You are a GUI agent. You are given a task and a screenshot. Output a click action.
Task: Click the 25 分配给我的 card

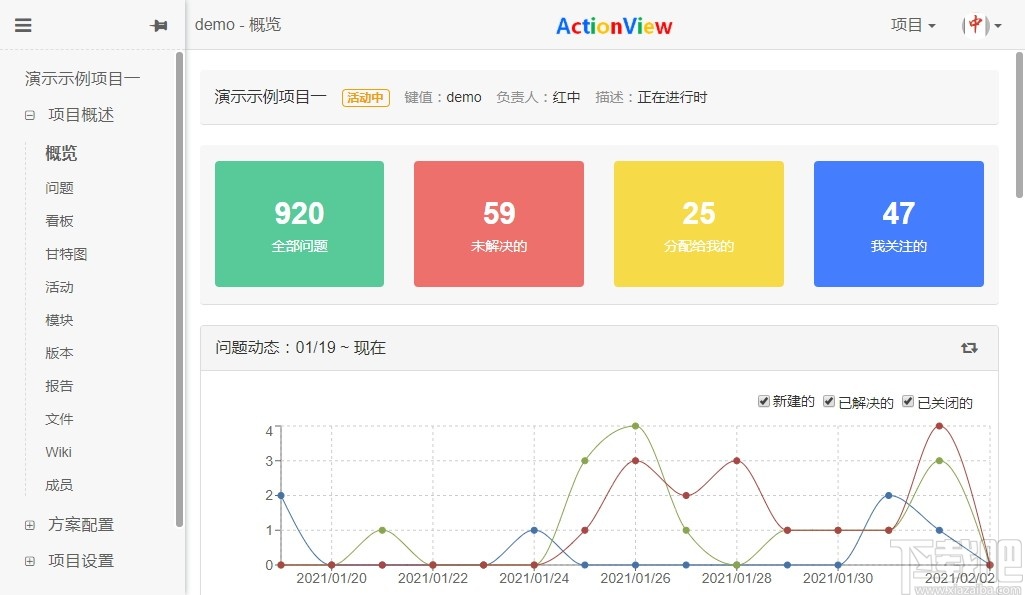tap(698, 223)
